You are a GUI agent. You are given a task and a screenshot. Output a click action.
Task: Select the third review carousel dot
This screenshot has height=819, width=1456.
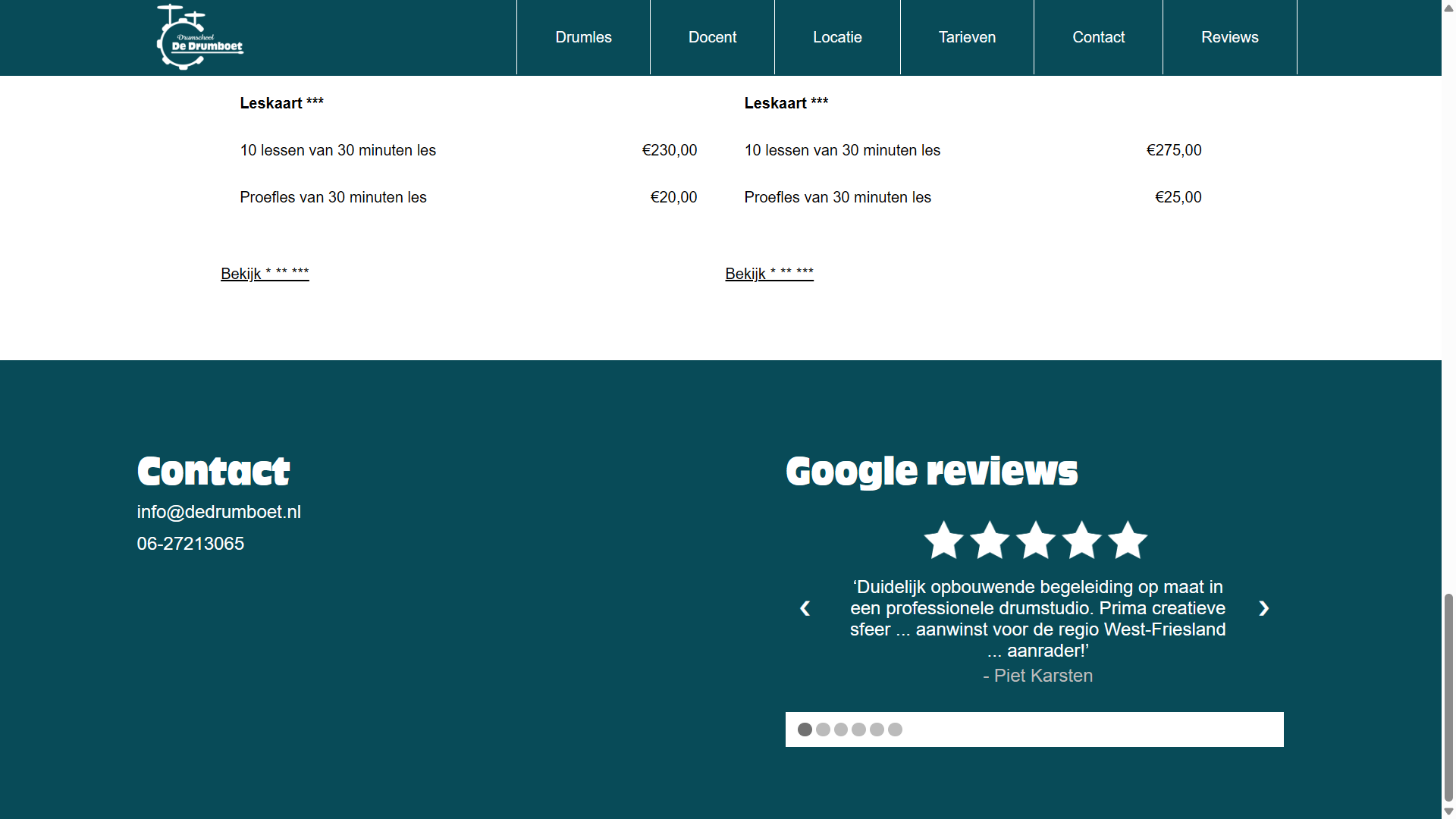click(841, 730)
